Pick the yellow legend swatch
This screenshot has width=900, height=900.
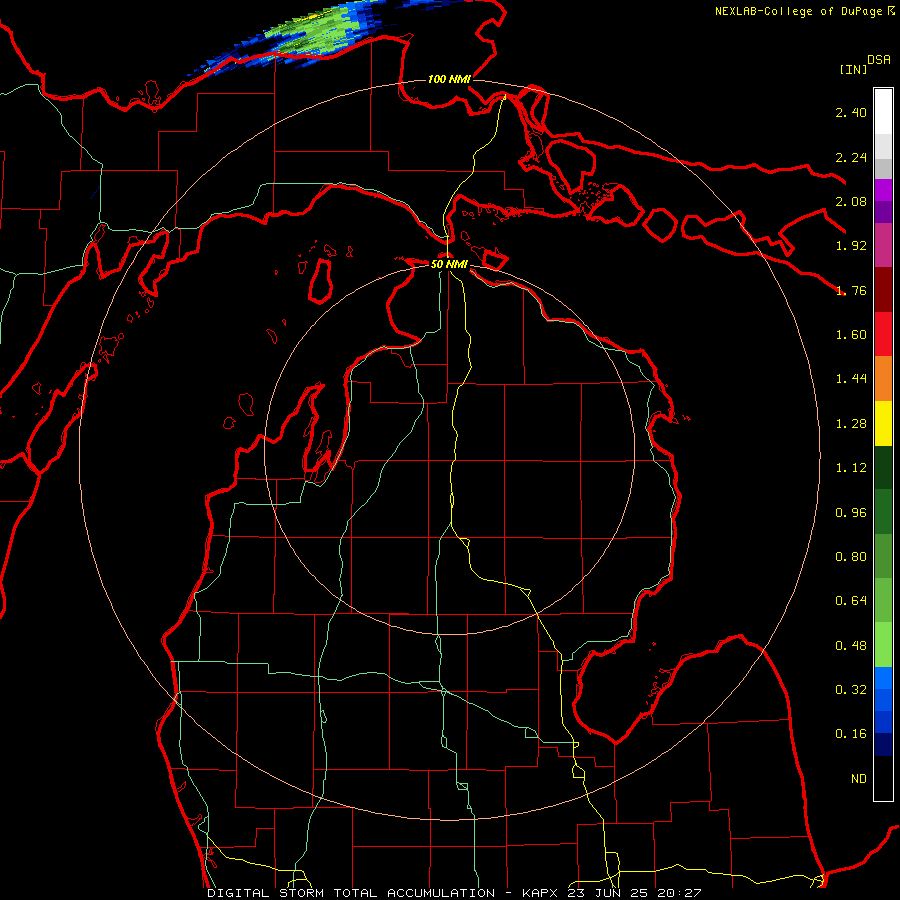click(883, 424)
